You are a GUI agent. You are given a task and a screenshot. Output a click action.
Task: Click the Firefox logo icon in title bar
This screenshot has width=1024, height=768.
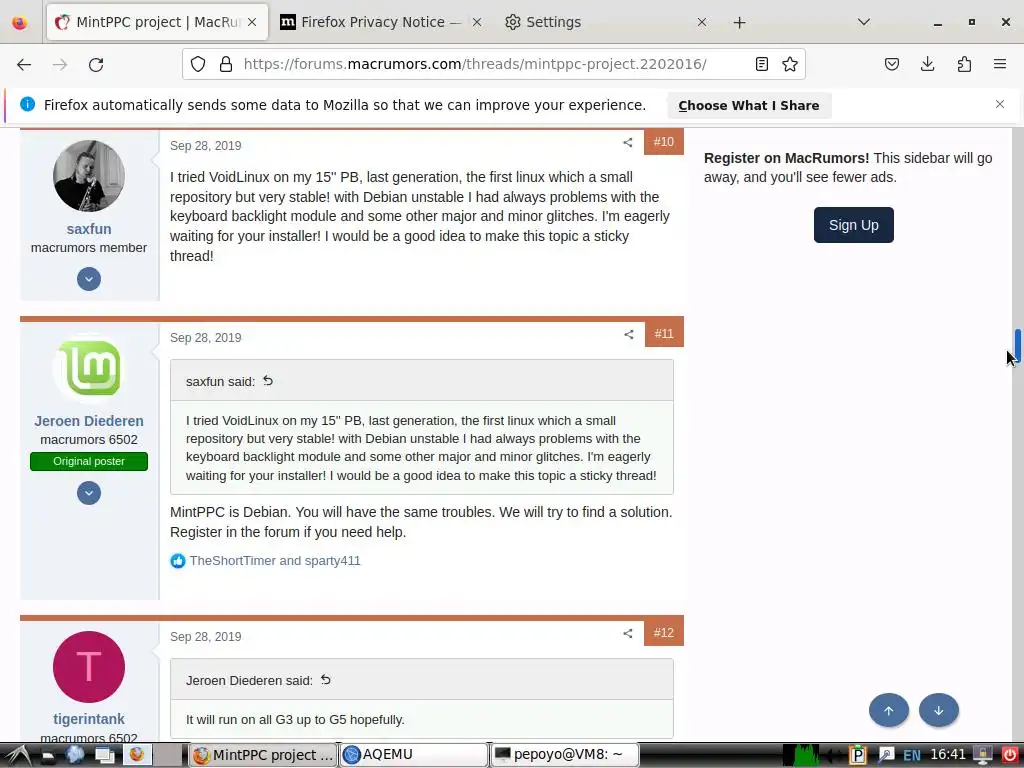(x=20, y=22)
